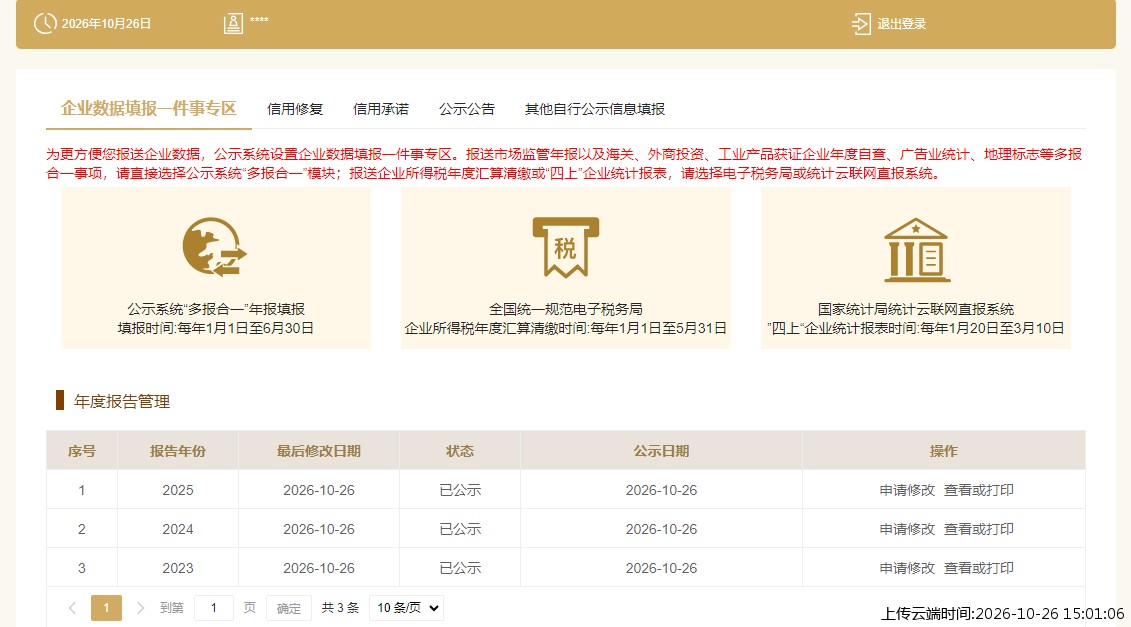
Task: Open 其他自行公示信息填报 tab
Action: [595, 109]
